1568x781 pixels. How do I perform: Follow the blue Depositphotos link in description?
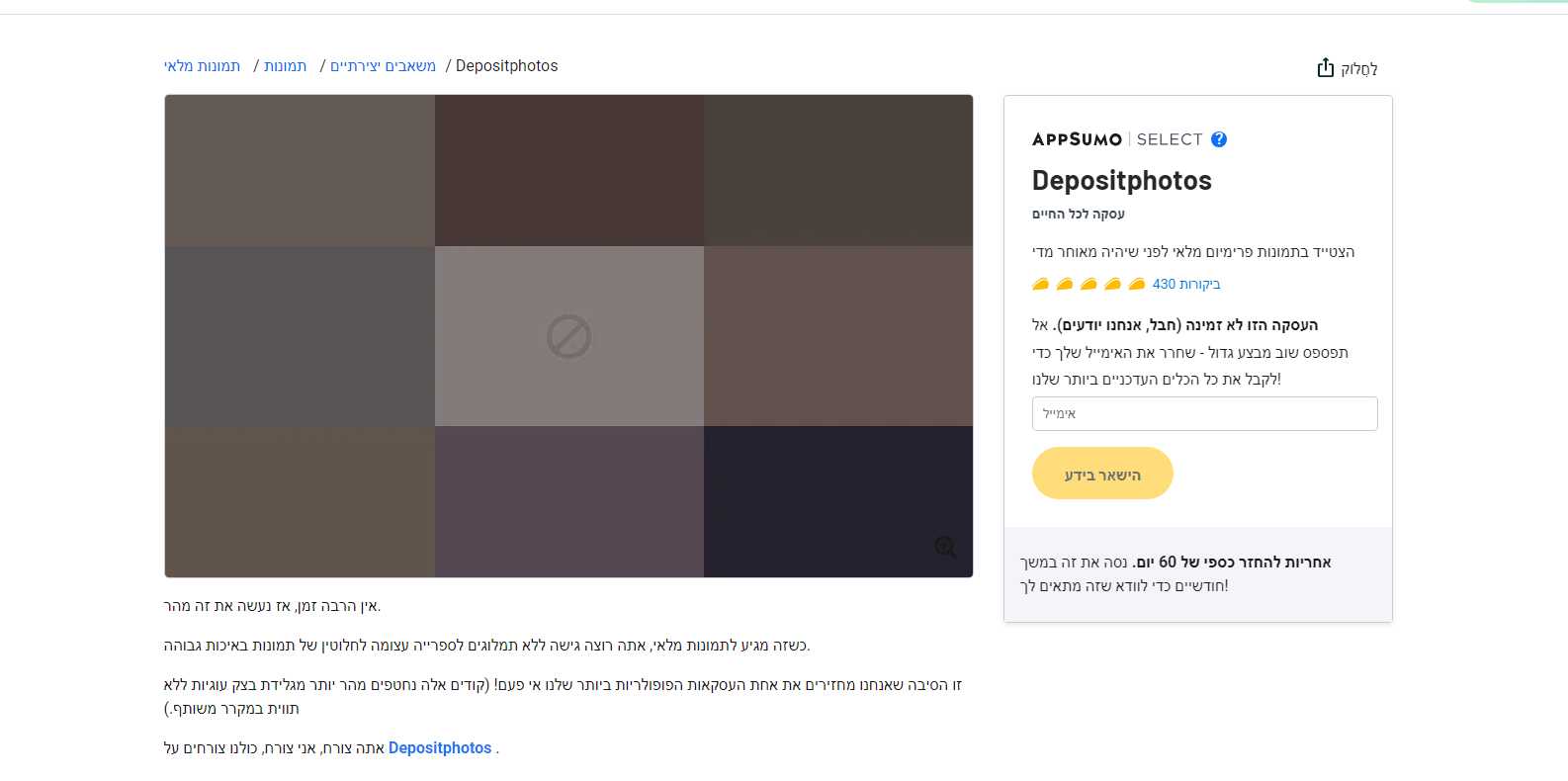coord(440,748)
